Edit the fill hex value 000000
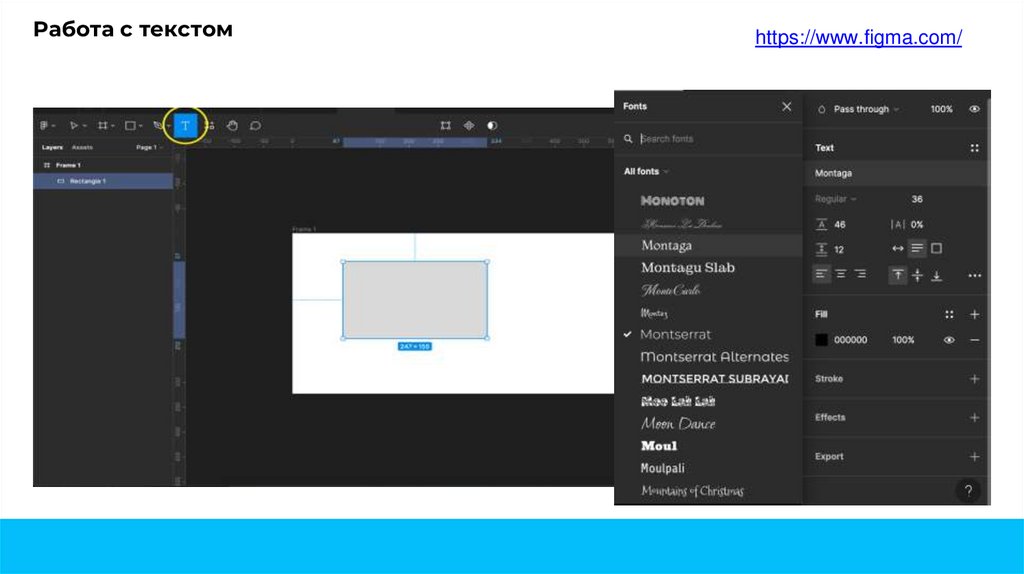Image resolution: width=1024 pixels, height=574 pixels. tap(850, 340)
